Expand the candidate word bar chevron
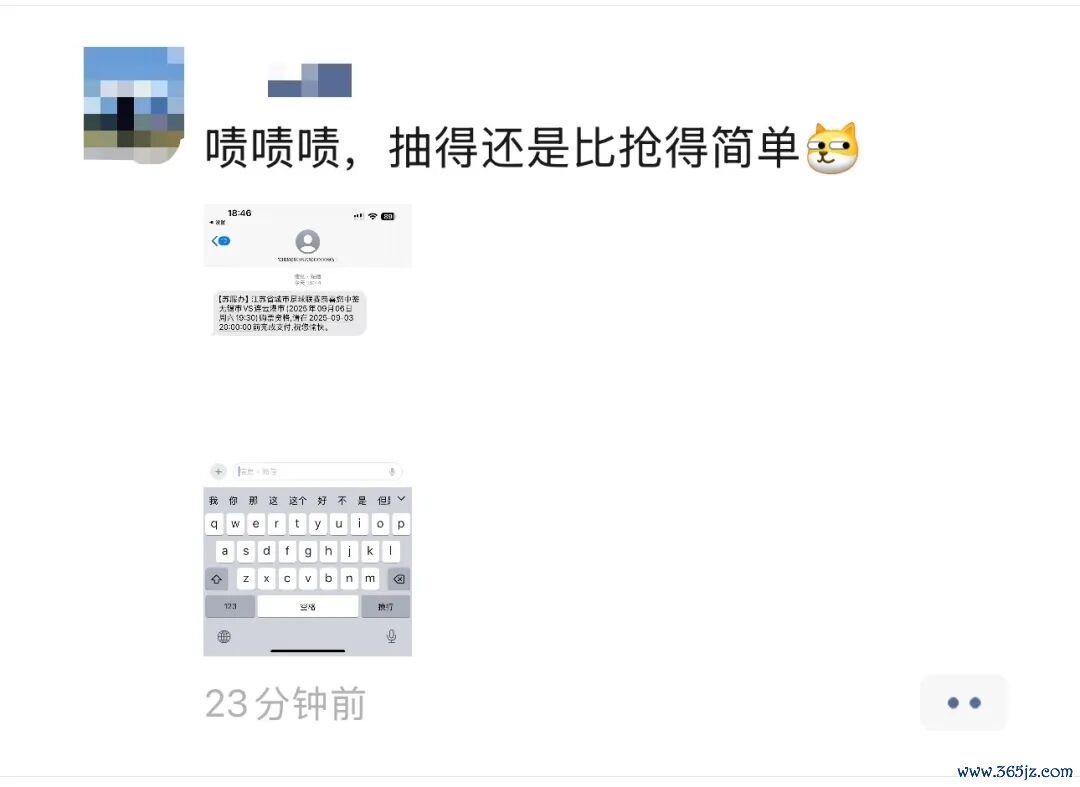The width and height of the screenshot is (1080, 787). click(x=402, y=499)
